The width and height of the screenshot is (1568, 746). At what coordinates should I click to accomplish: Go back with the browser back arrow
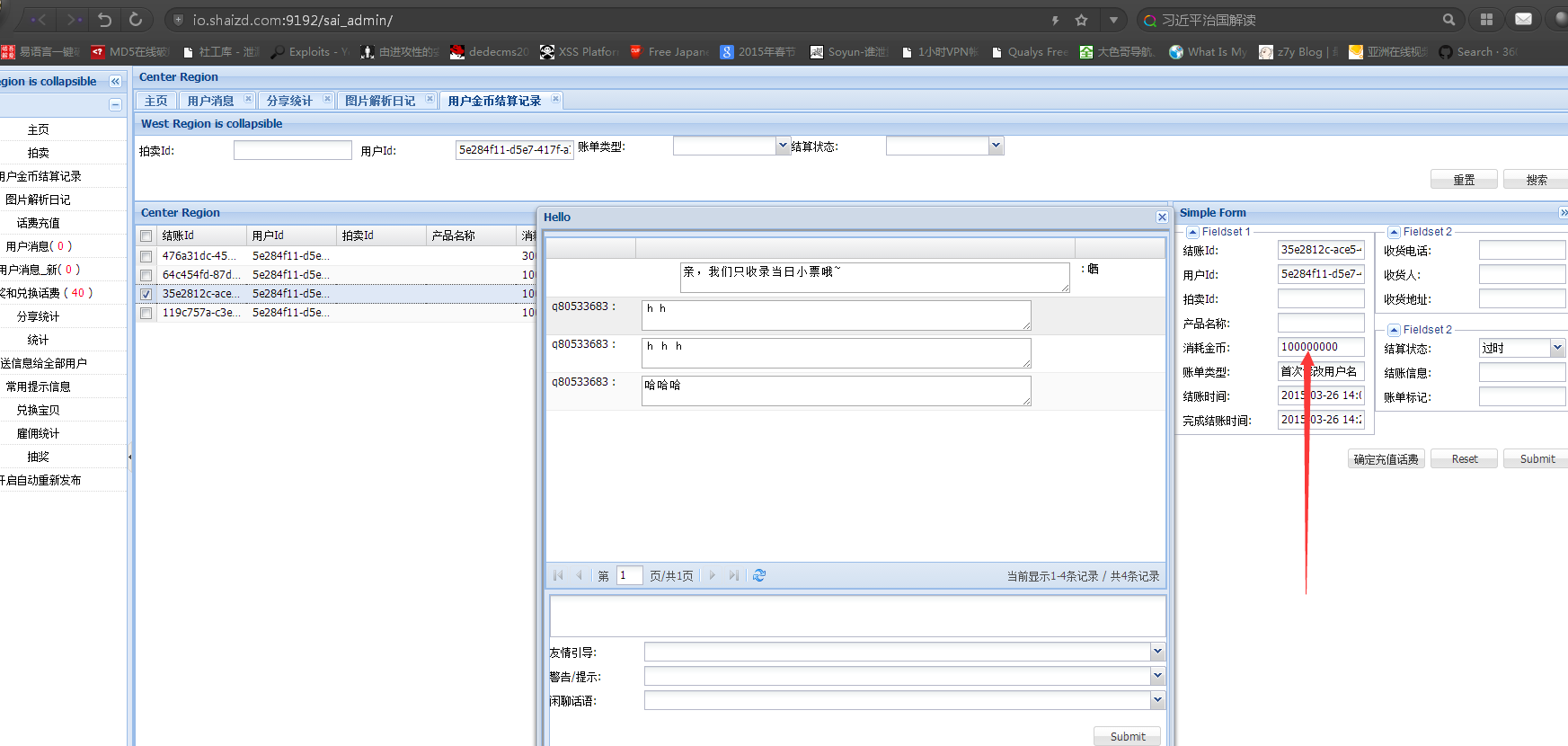(x=40, y=19)
